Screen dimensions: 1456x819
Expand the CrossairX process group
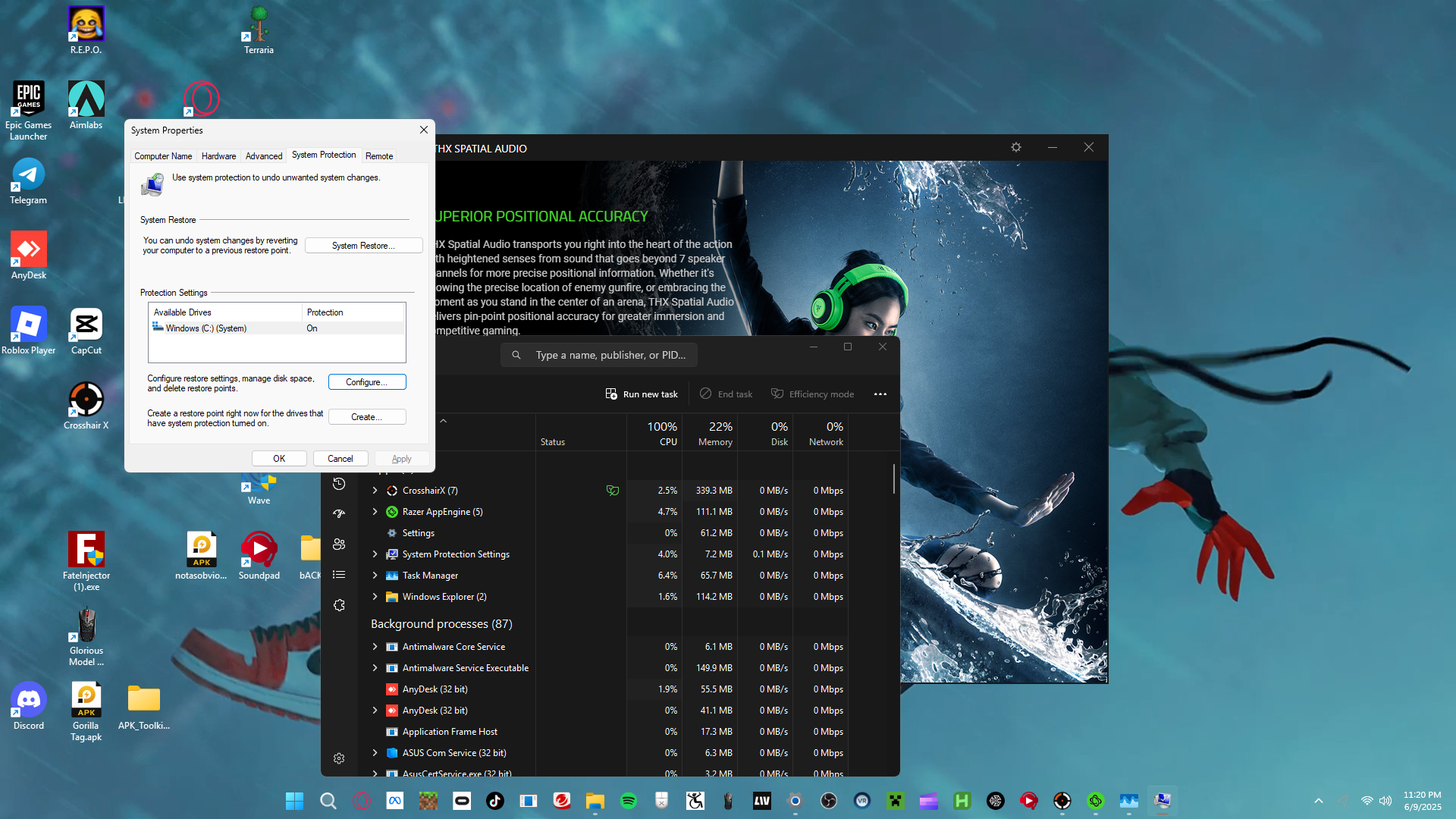375,491
